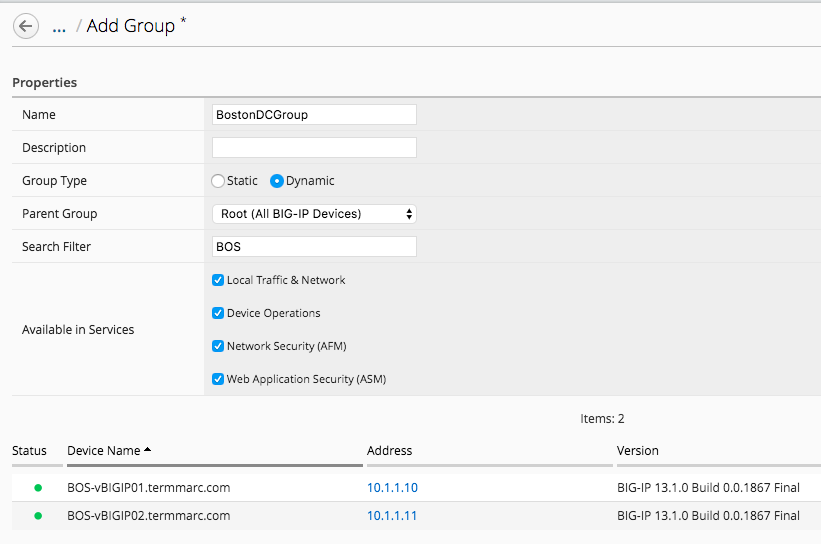Uncheck Web Application Security (ASM)
The height and width of the screenshot is (544, 821).
[x=218, y=379]
